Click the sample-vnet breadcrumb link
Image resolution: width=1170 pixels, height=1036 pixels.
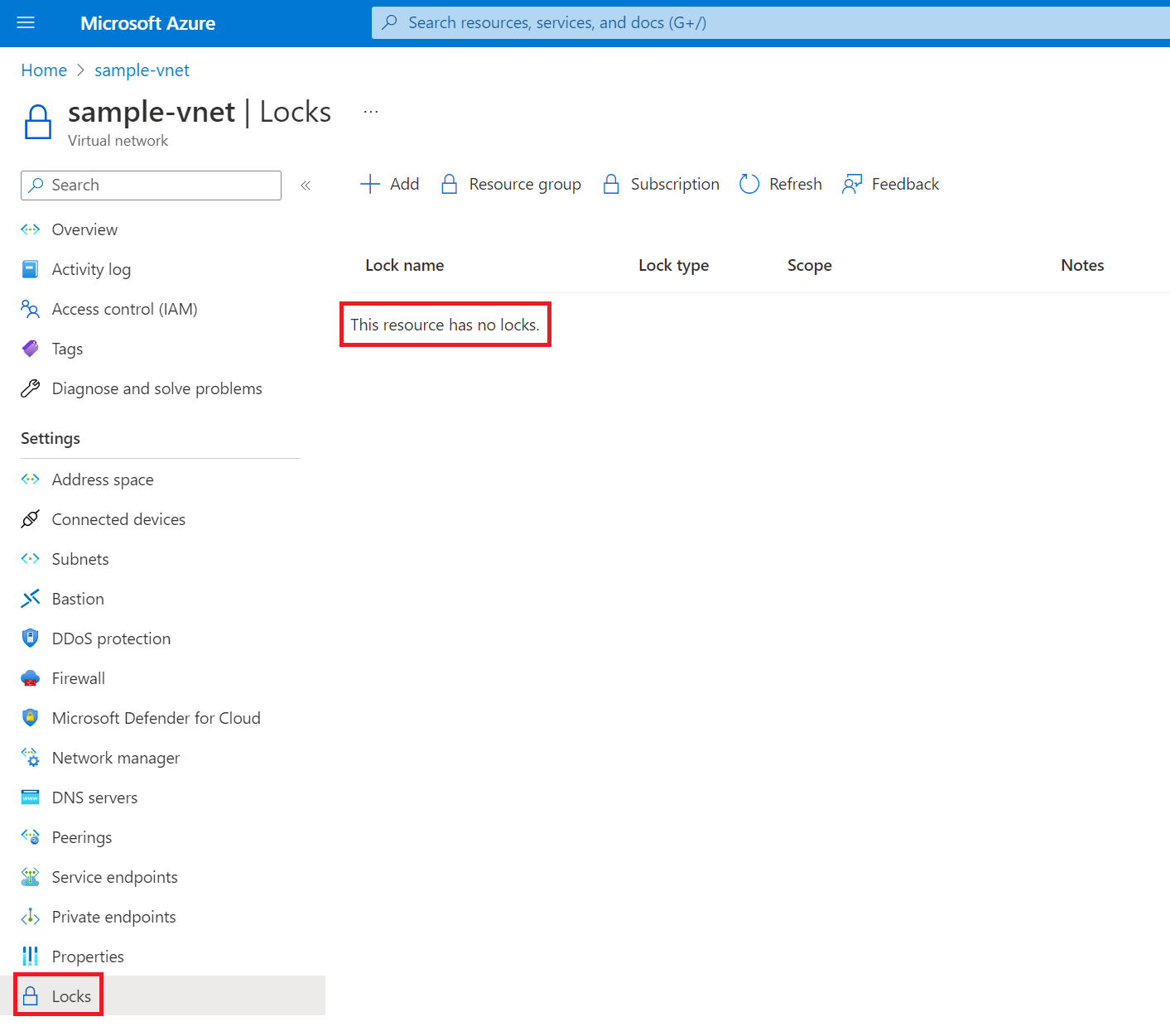pos(142,70)
